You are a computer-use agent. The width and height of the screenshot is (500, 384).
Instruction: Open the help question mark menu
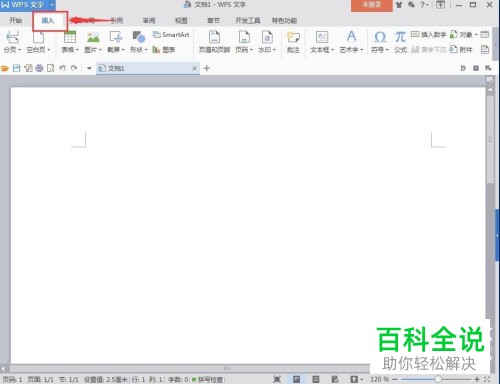(x=424, y=5)
